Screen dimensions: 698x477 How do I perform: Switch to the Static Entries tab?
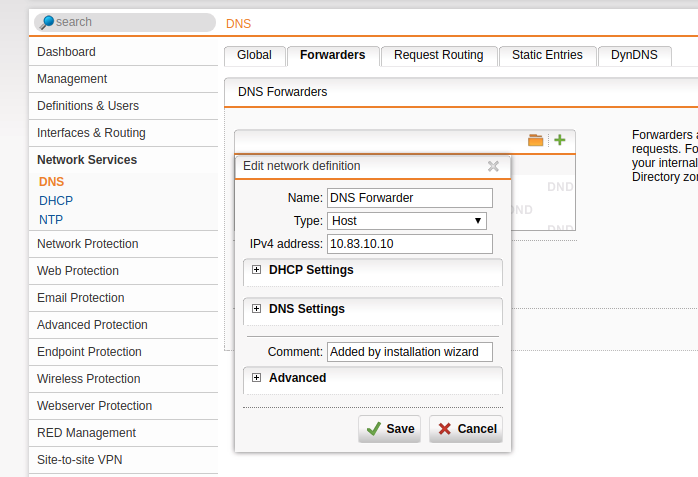pos(547,55)
